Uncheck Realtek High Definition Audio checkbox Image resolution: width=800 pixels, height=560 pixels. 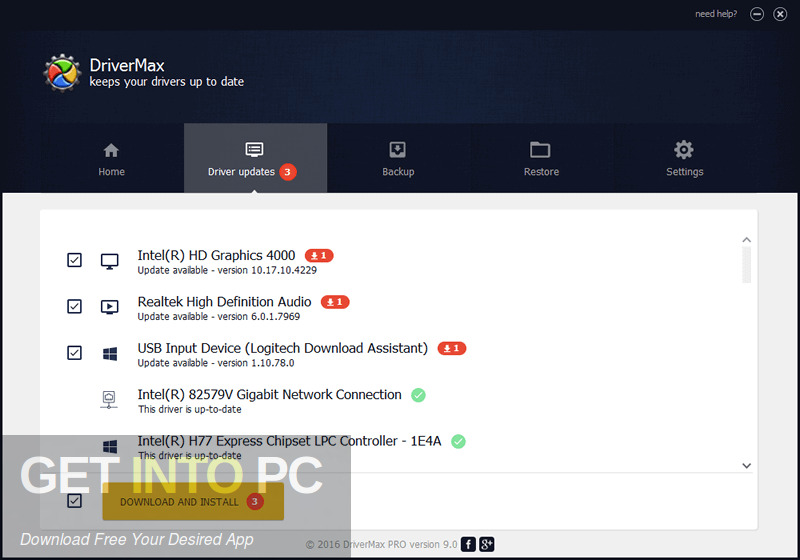pyautogui.click(x=74, y=306)
